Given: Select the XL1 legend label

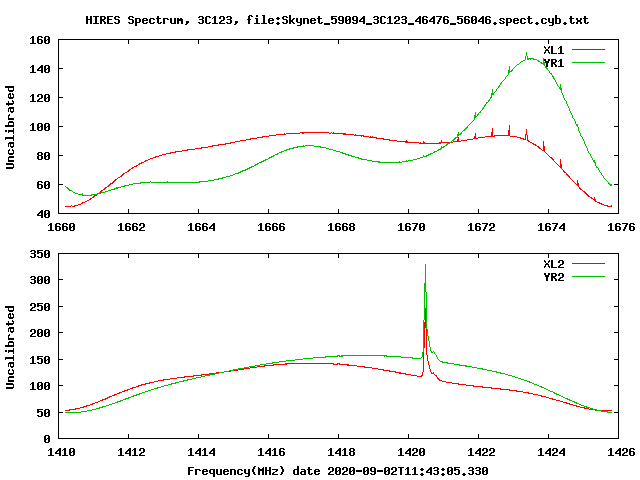Looking at the screenshot, I should tap(553, 50).
